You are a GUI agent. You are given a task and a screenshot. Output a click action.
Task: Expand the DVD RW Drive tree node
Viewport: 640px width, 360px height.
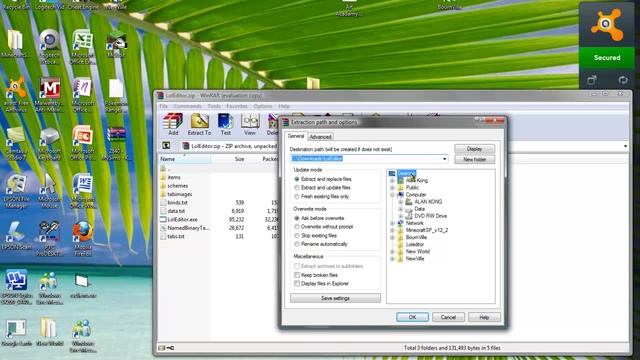(x=400, y=216)
